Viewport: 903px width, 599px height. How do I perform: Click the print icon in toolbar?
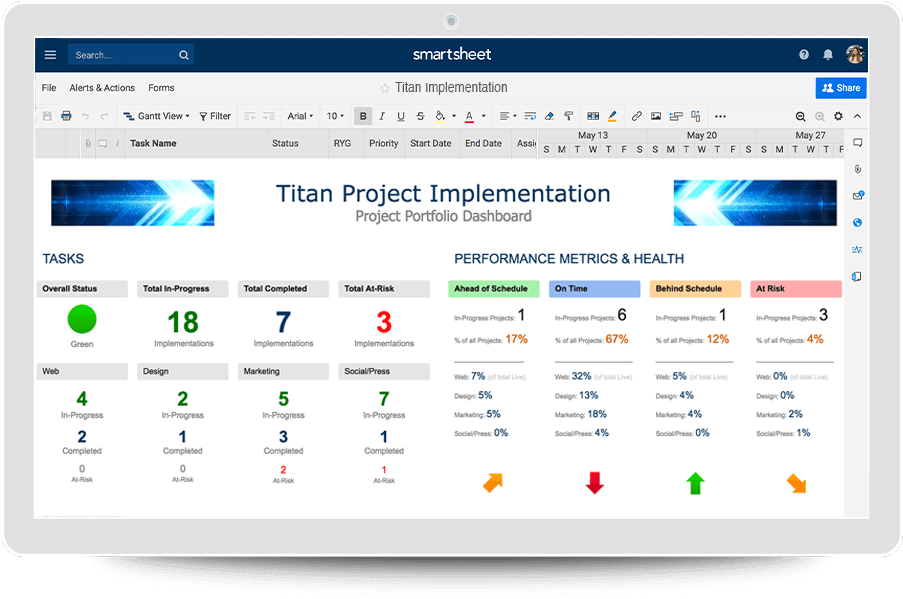pyautogui.click(x=66, y=116)
